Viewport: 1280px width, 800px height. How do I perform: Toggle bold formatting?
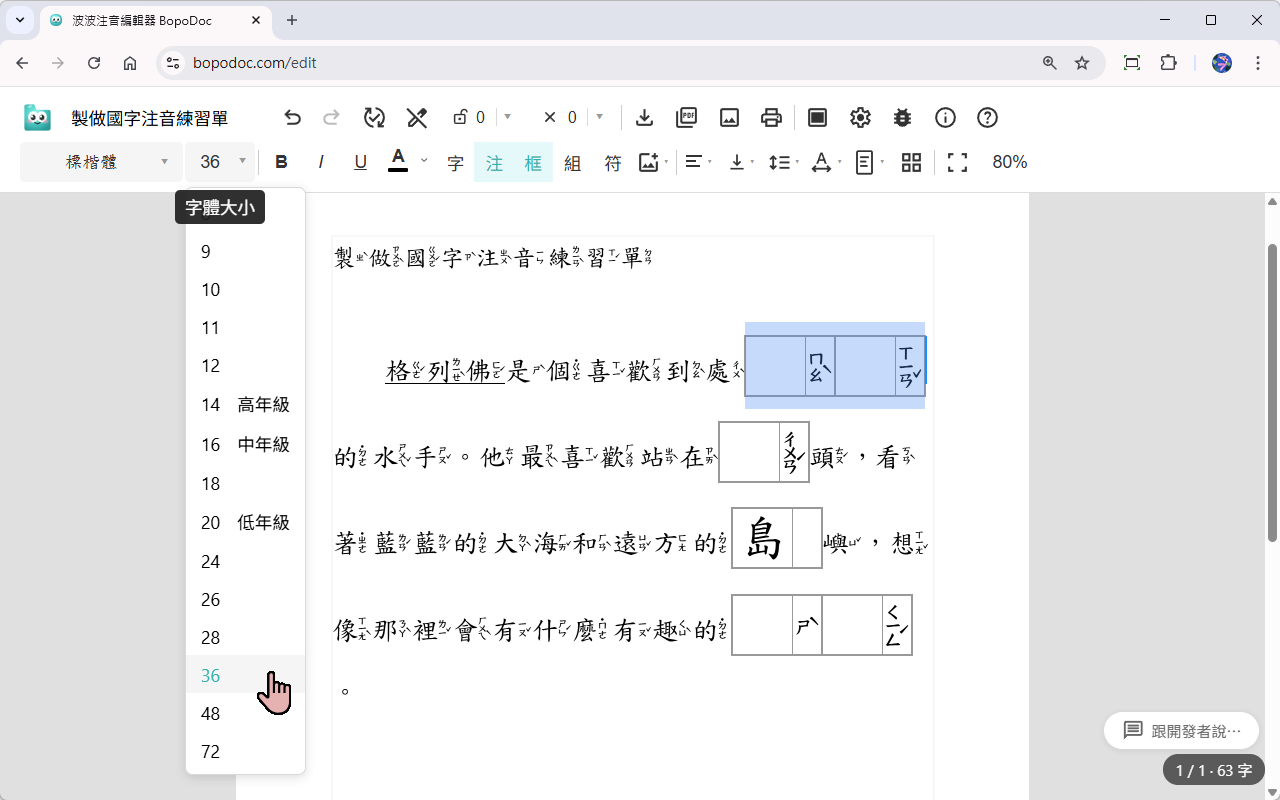(x=281, y=161)
